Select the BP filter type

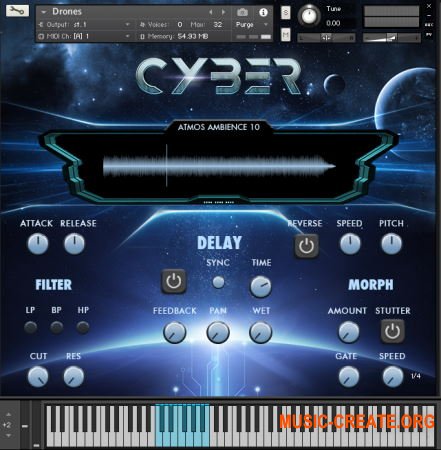pos(57,327)
